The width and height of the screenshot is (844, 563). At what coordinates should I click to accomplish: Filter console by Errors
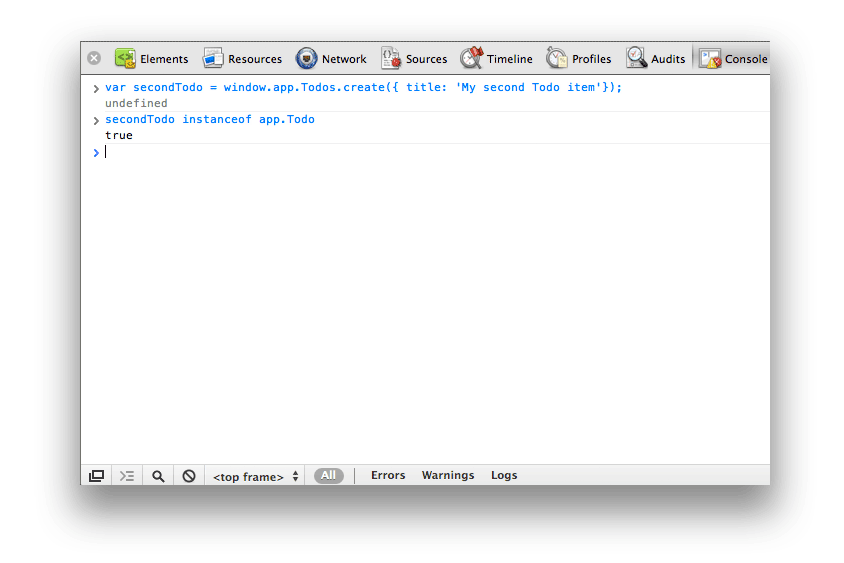pos(388,475)
